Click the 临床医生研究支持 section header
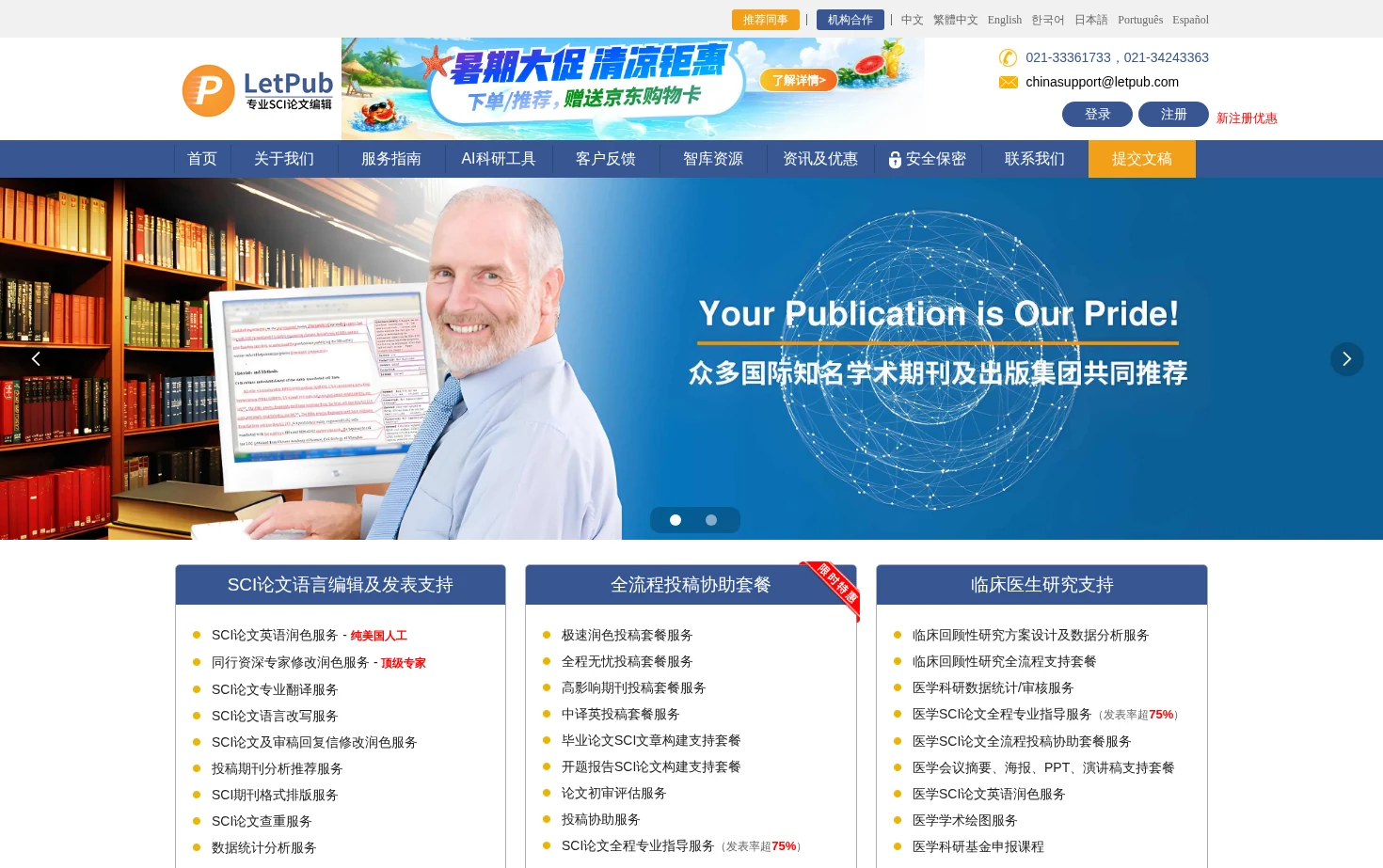 click(x=1041, y=585)
